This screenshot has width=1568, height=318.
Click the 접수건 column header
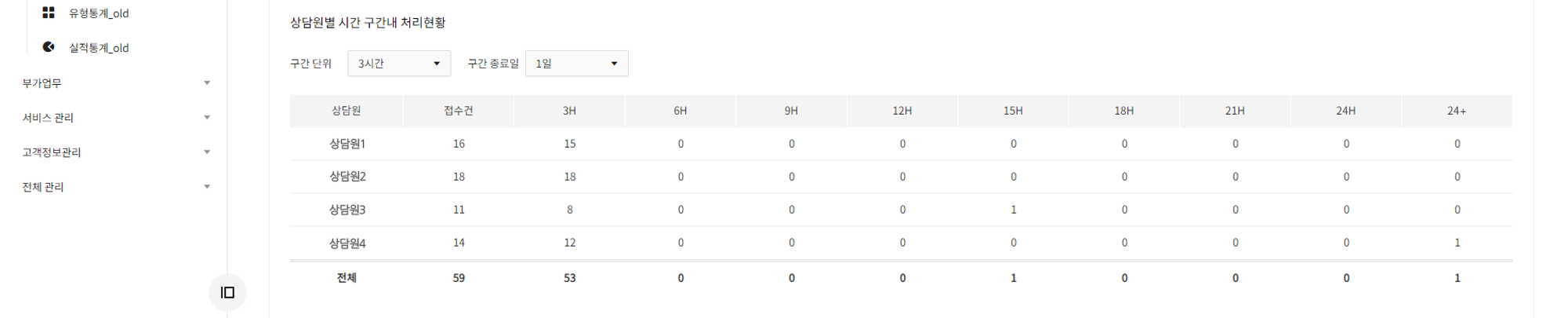459,111
